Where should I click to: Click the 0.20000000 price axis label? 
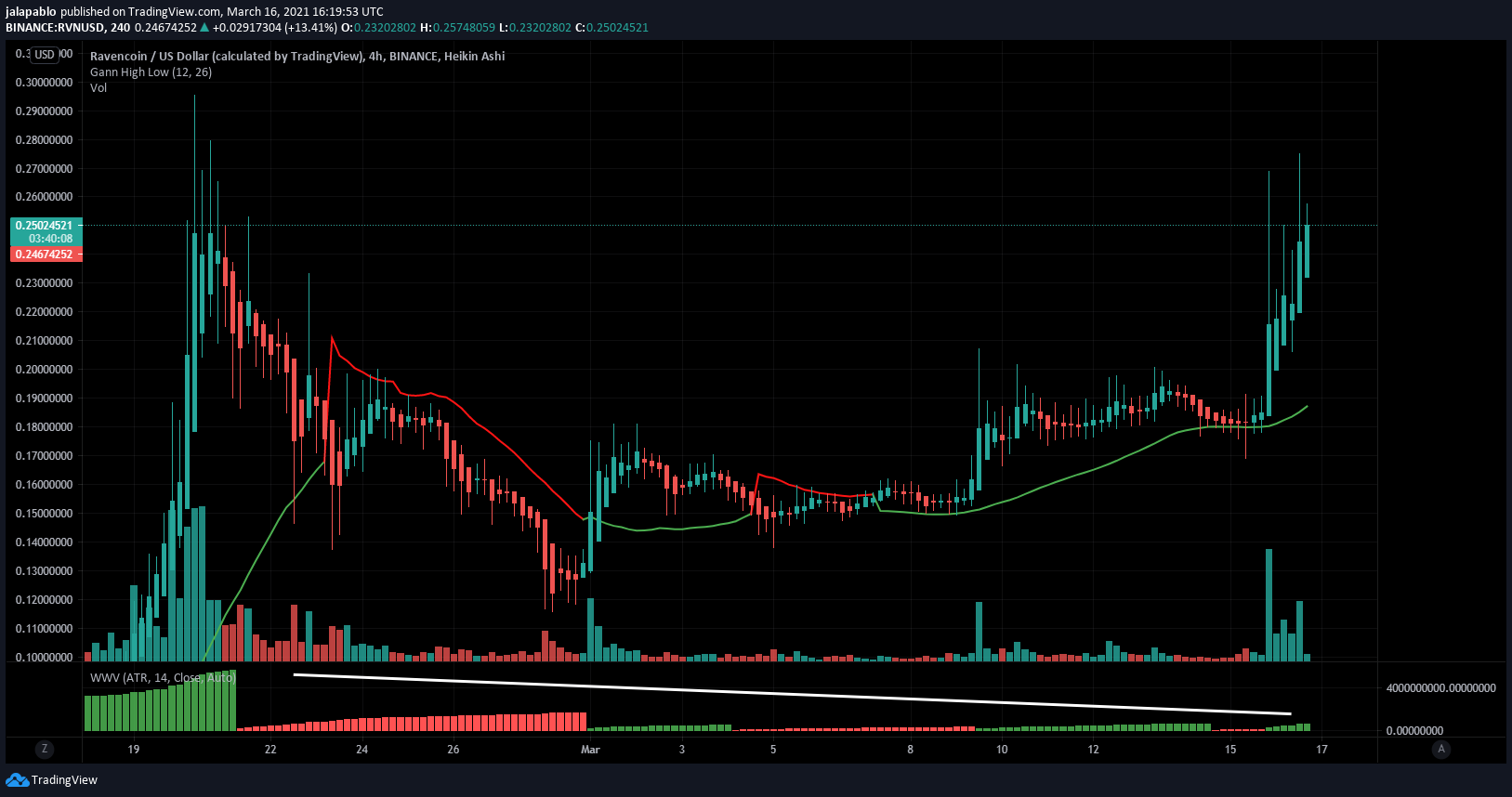click(x=44, y=370)
